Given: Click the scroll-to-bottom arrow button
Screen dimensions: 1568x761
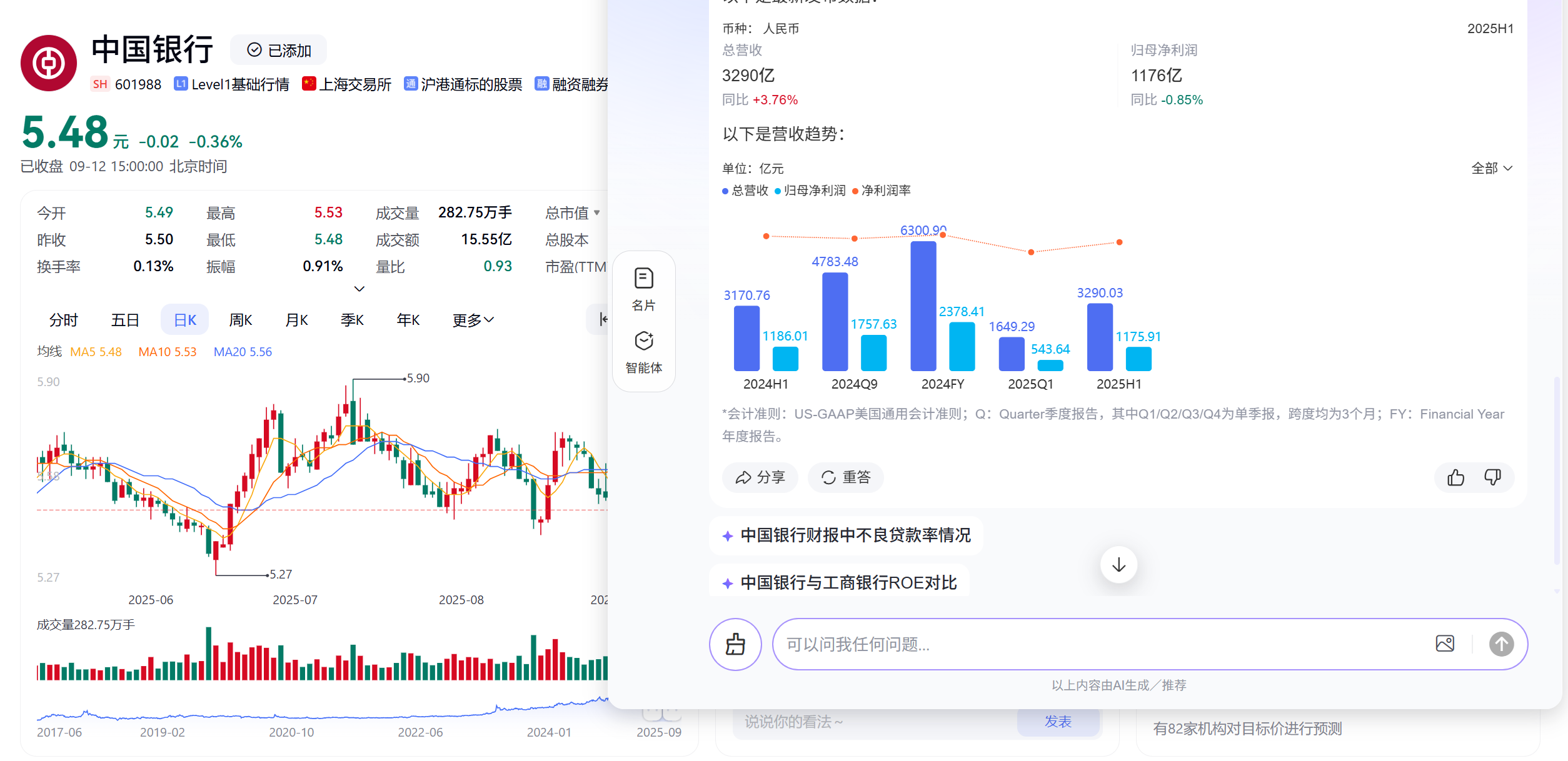Looking at the screenshot, I should [1118, 565].
